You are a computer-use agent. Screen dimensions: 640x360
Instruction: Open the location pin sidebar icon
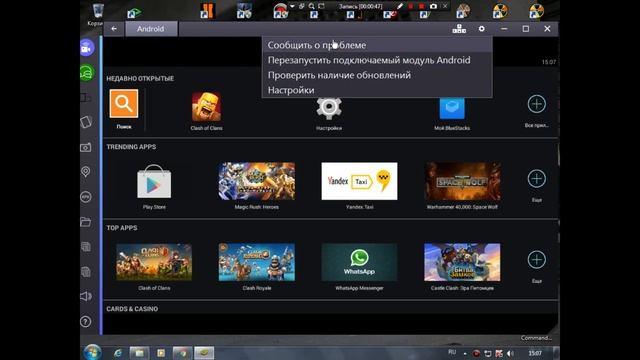(x=86, y=172)
